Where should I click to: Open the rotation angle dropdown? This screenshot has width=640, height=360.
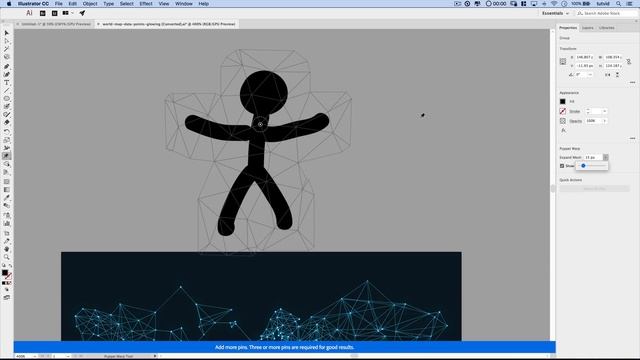(x=590, y=75)
